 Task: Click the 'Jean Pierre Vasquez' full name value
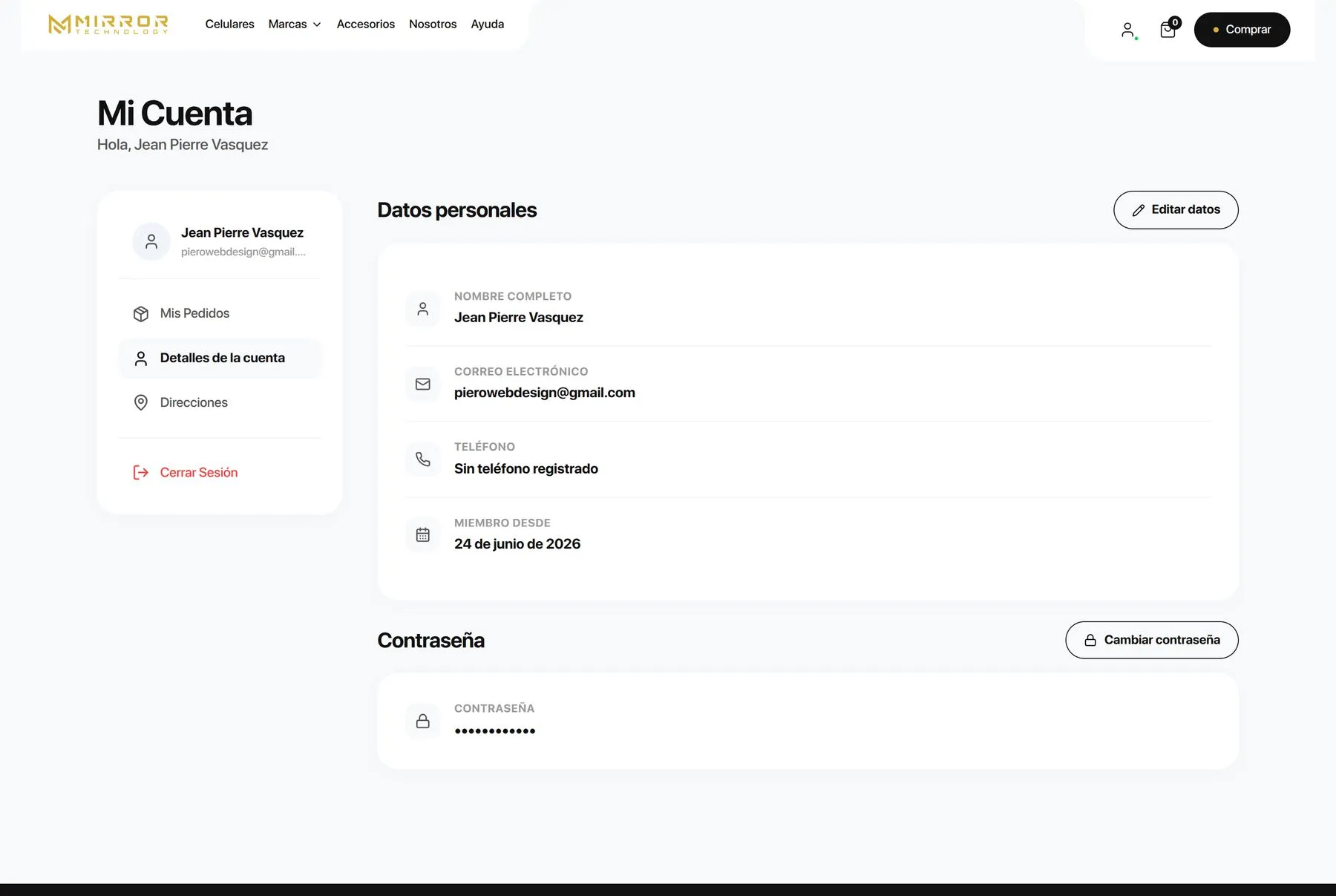tap(519, 318)
